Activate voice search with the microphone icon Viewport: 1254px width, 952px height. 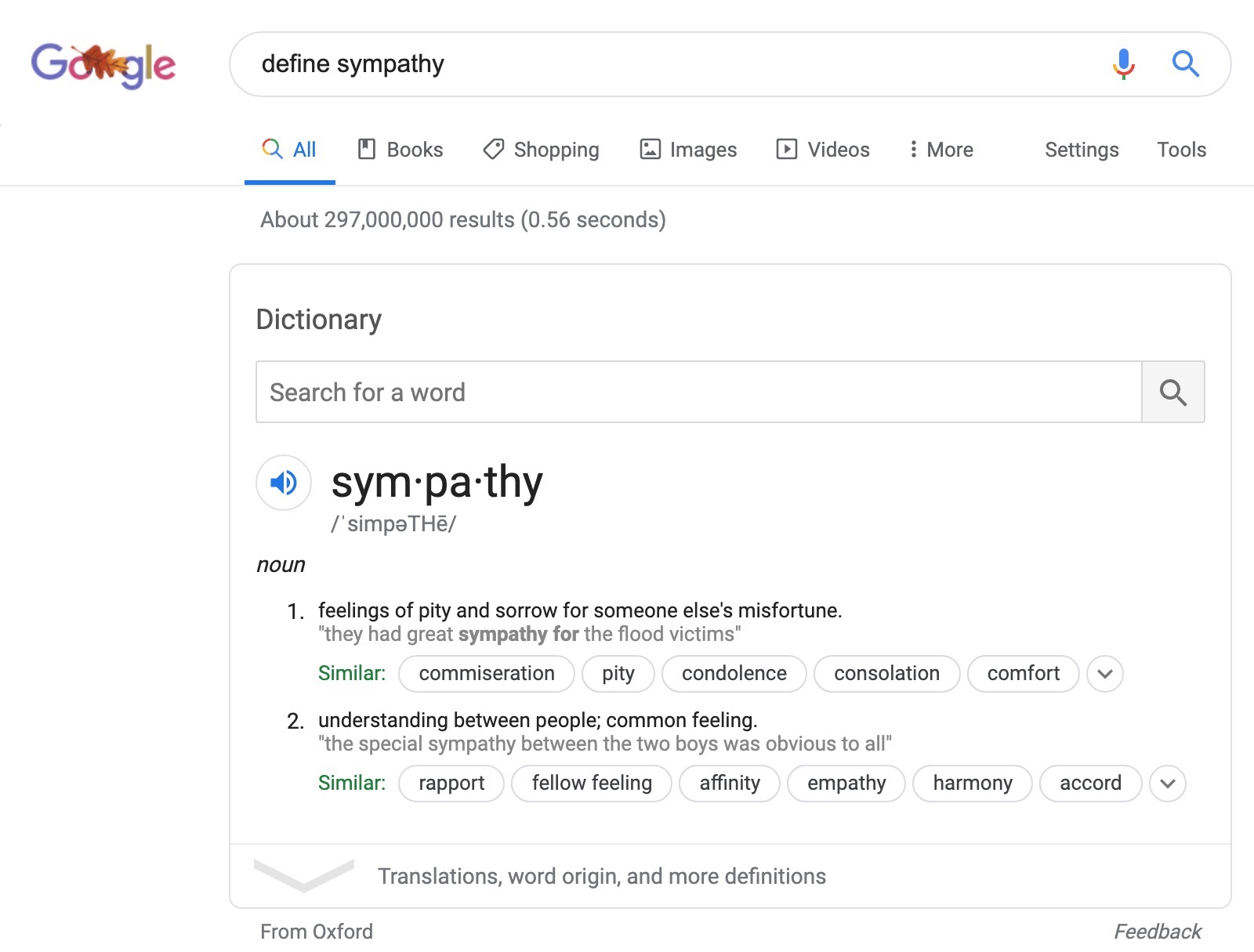tap(1123, 64)
